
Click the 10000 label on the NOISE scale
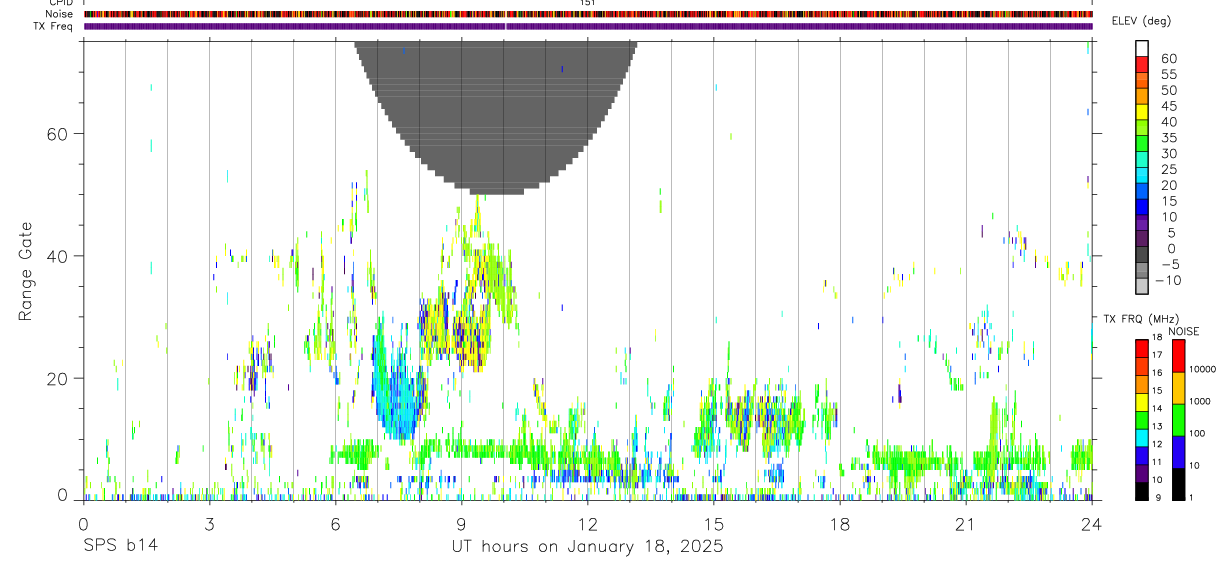1202,370
